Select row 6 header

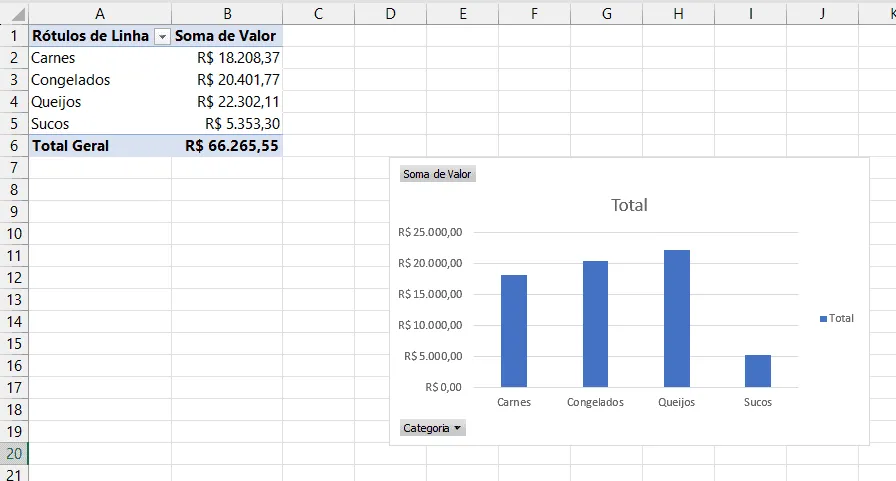pos(14,146)
